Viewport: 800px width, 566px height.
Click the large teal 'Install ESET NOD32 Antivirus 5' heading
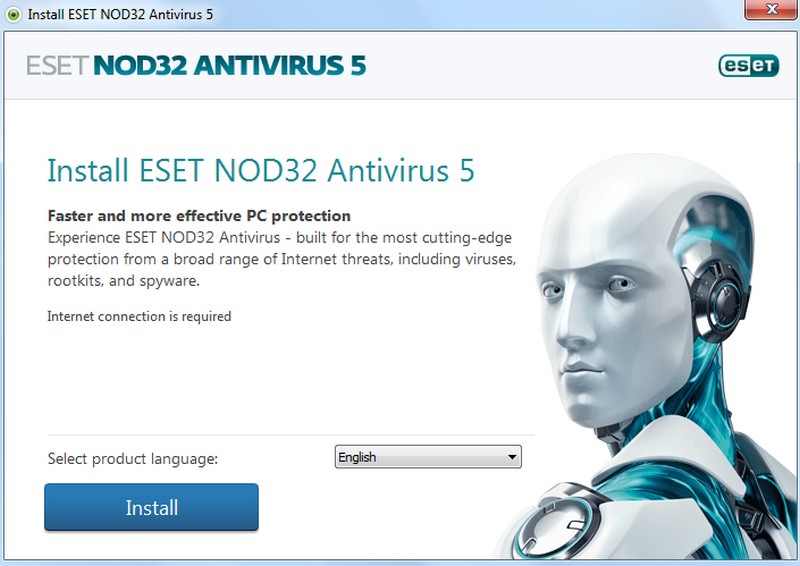261,170
